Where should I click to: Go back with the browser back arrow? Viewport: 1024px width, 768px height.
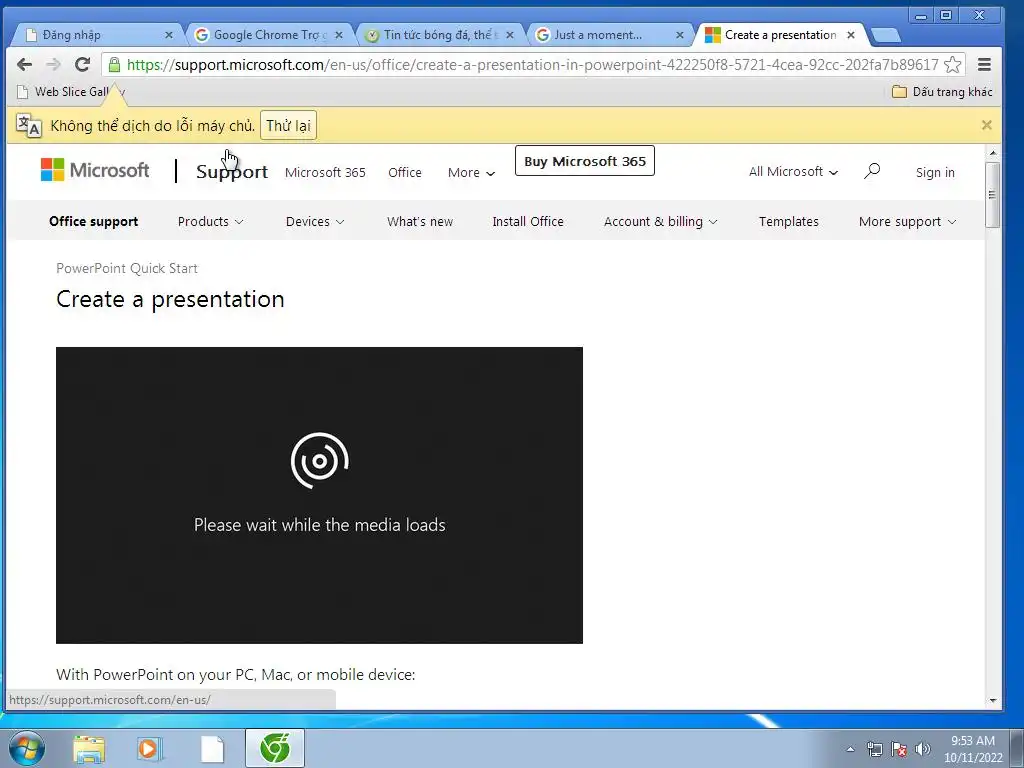25,64
